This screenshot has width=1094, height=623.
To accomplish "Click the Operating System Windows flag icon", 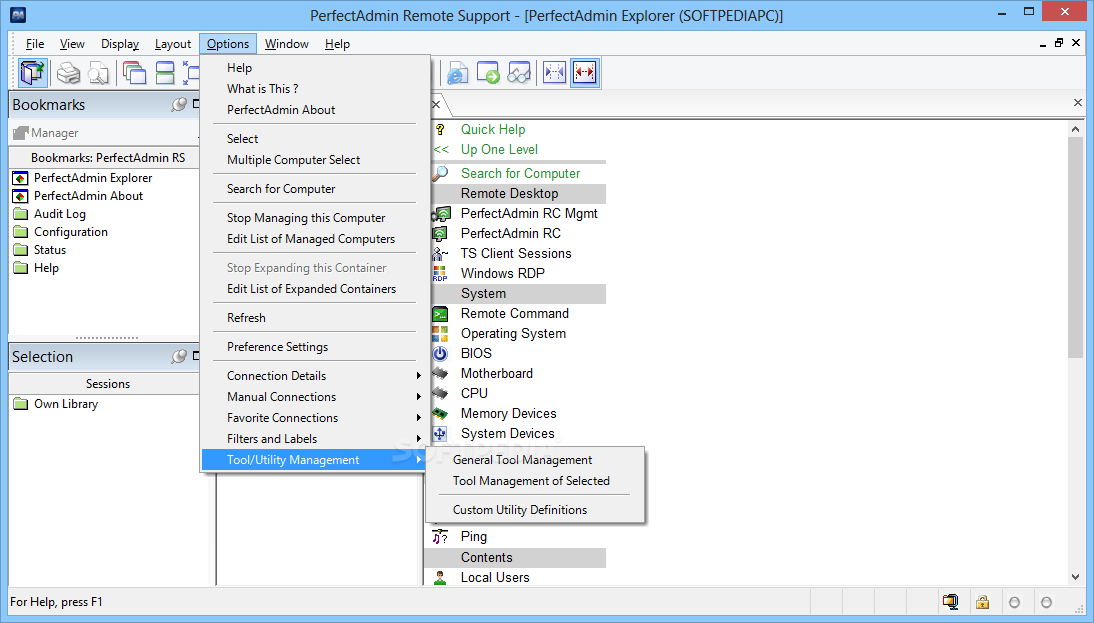I will (440, 333).
